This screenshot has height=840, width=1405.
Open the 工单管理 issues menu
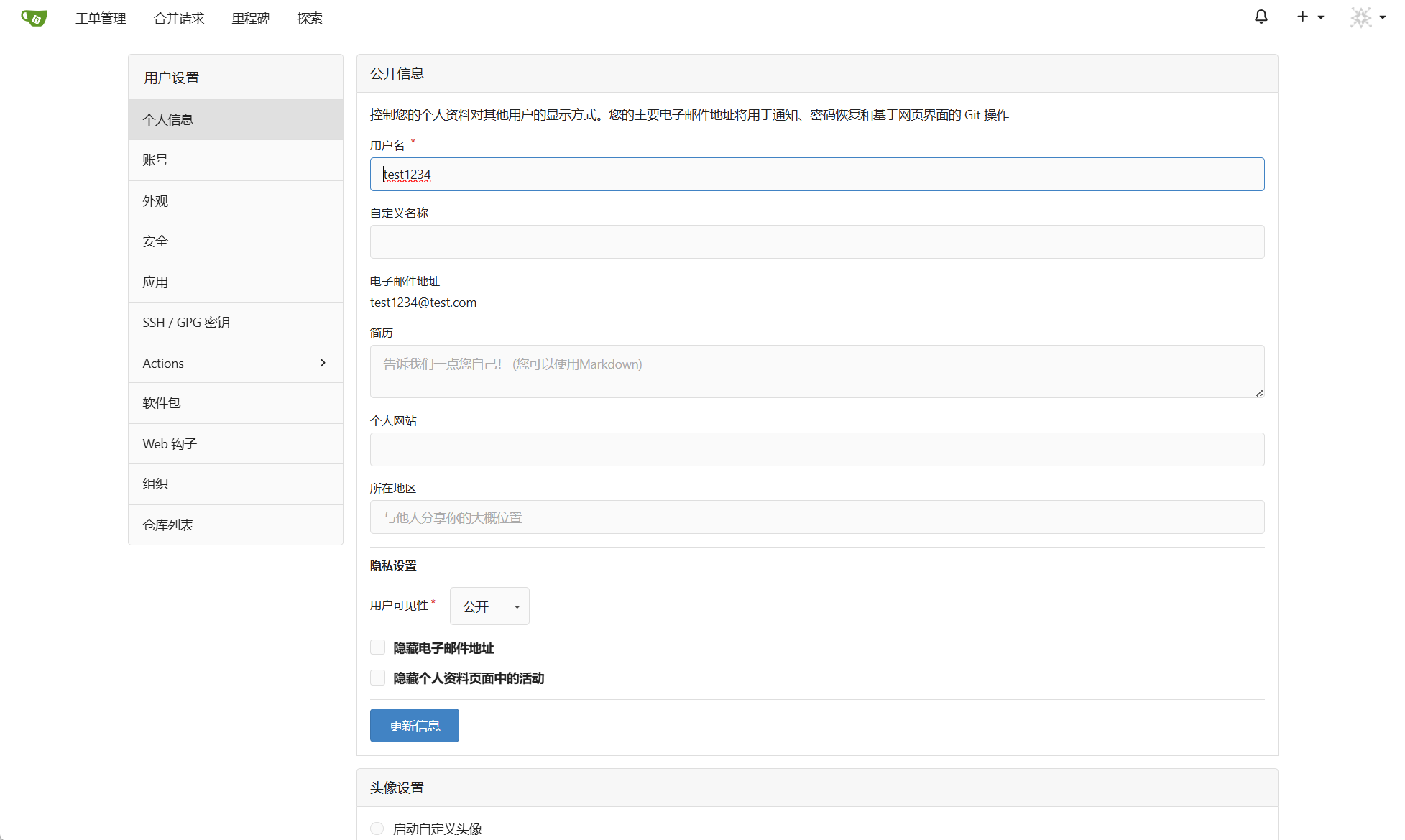(x=101, y=19)
